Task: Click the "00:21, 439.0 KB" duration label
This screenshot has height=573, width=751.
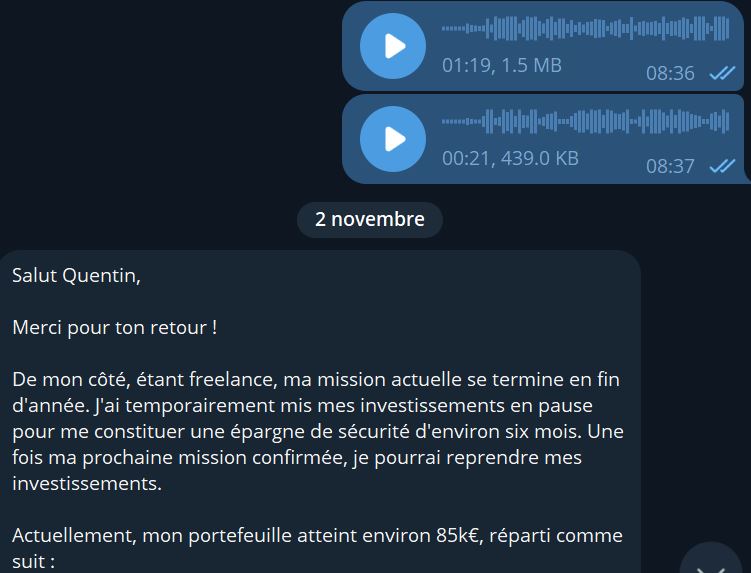Action: (x=510, y=158)
